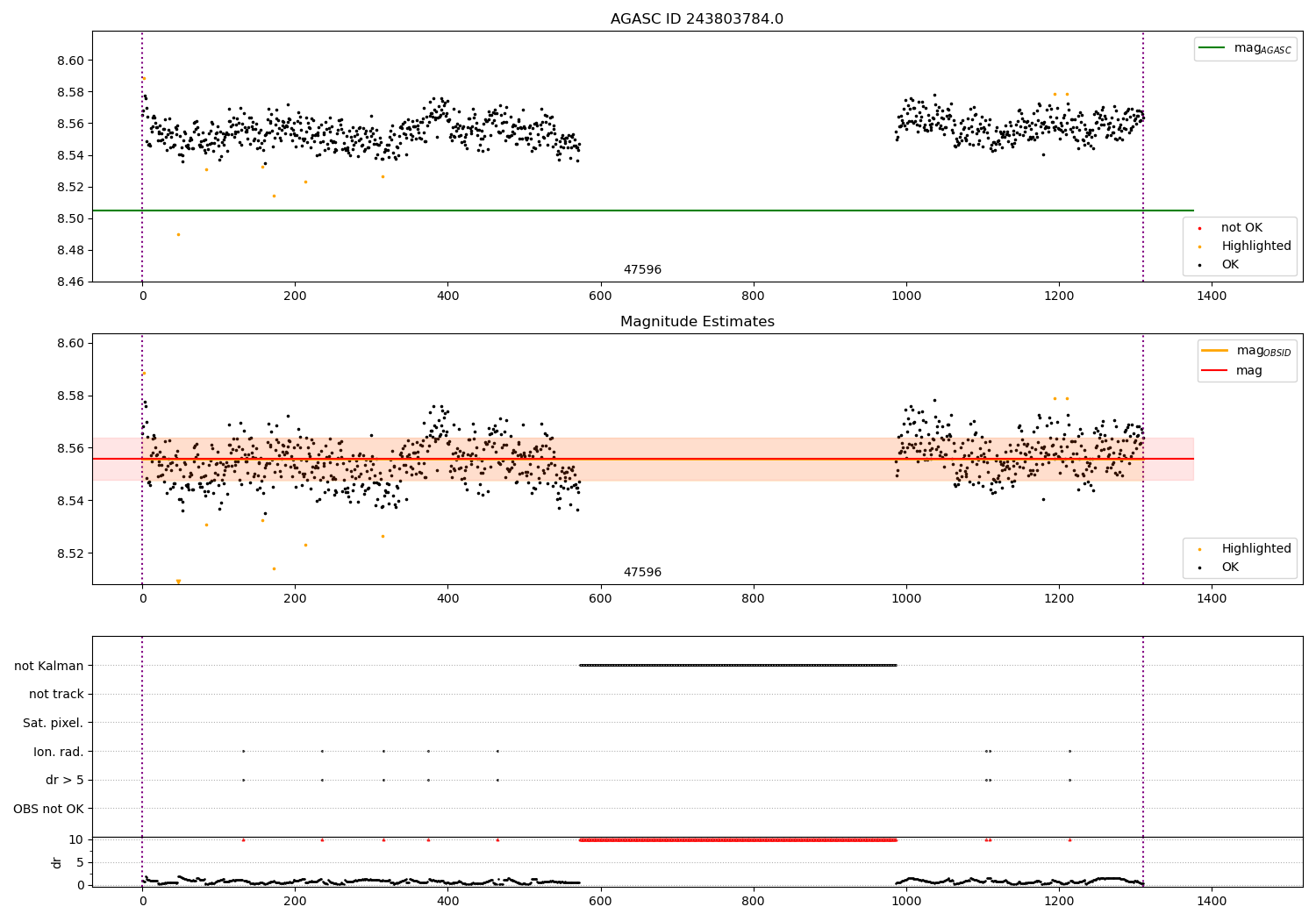Click the green mag AGASC legend line sample
Viewport: 1316px width, 921px height.
(x=1212, y=48)
